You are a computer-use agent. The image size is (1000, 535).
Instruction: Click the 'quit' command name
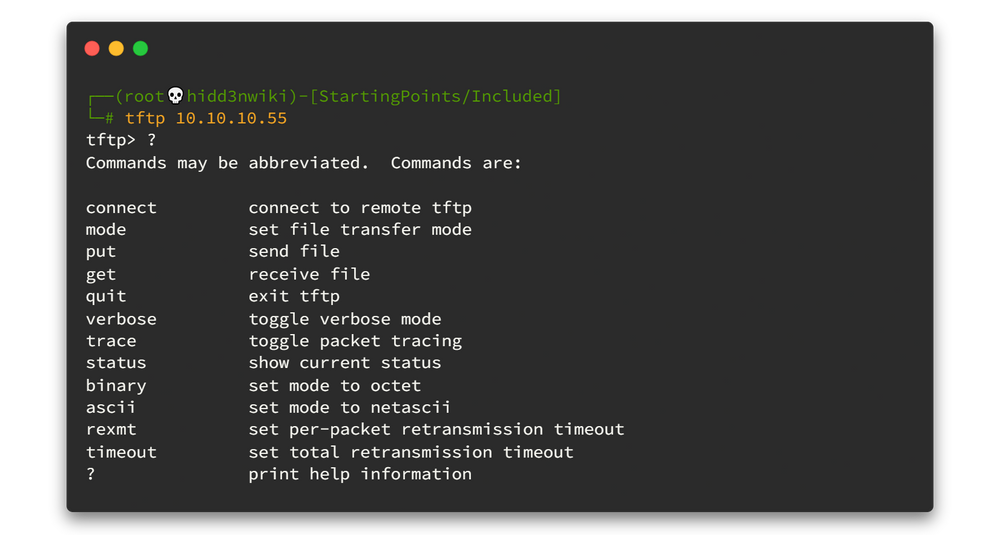(x=106, y=296)
